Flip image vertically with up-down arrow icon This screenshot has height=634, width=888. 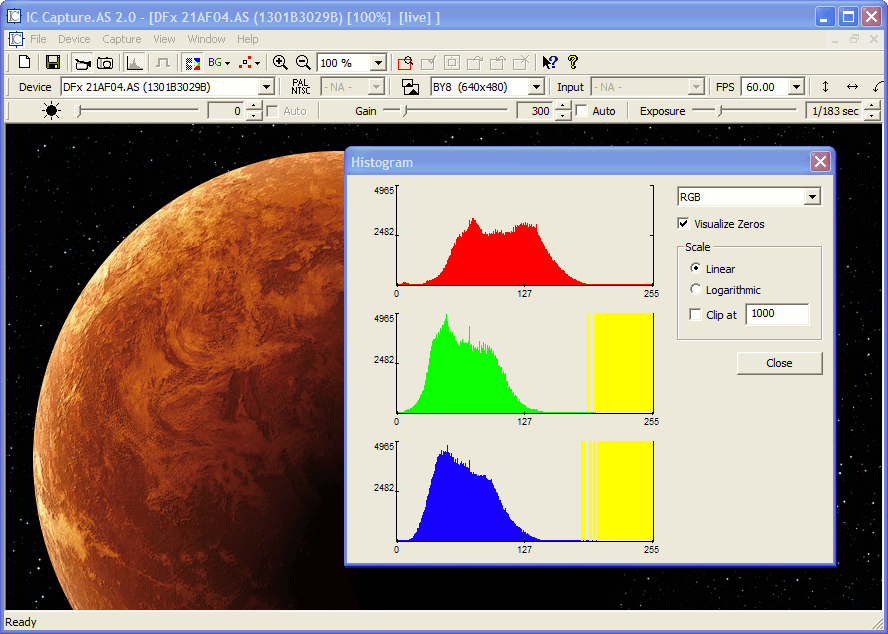[825, 87]
